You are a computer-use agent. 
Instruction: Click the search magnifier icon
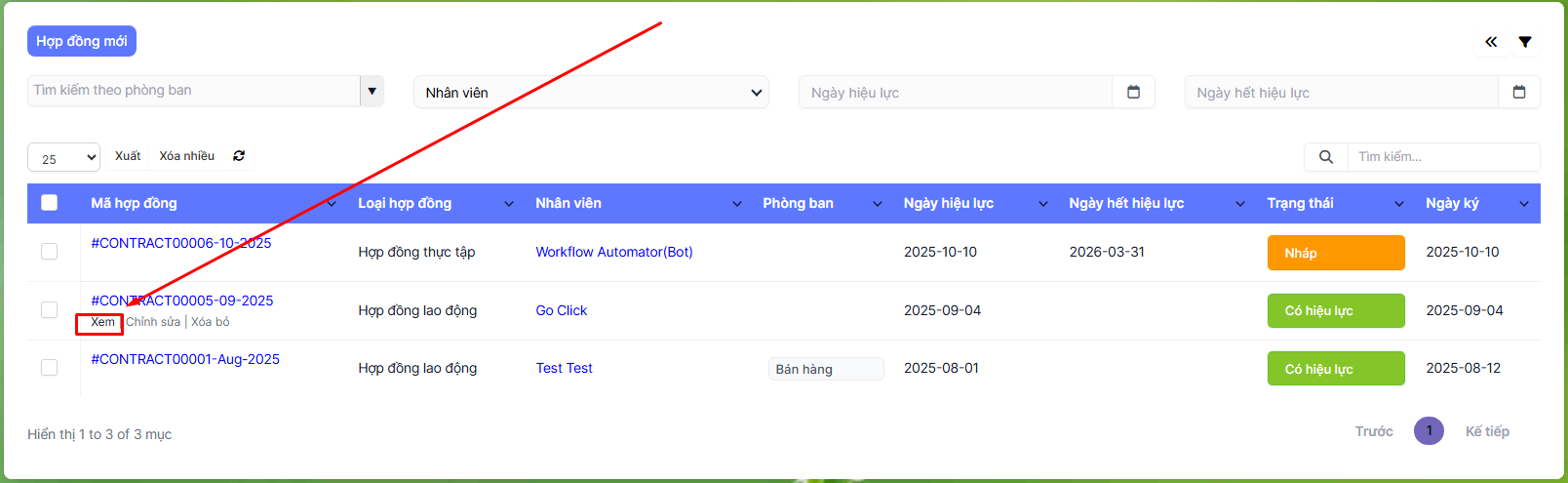point(1326,157)
